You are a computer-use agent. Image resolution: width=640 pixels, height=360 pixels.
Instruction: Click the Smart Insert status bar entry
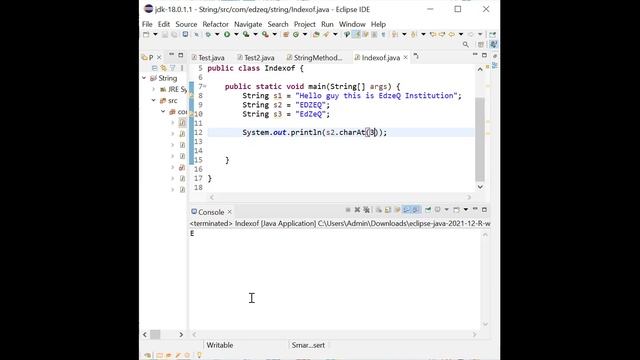tap(308, 345)
